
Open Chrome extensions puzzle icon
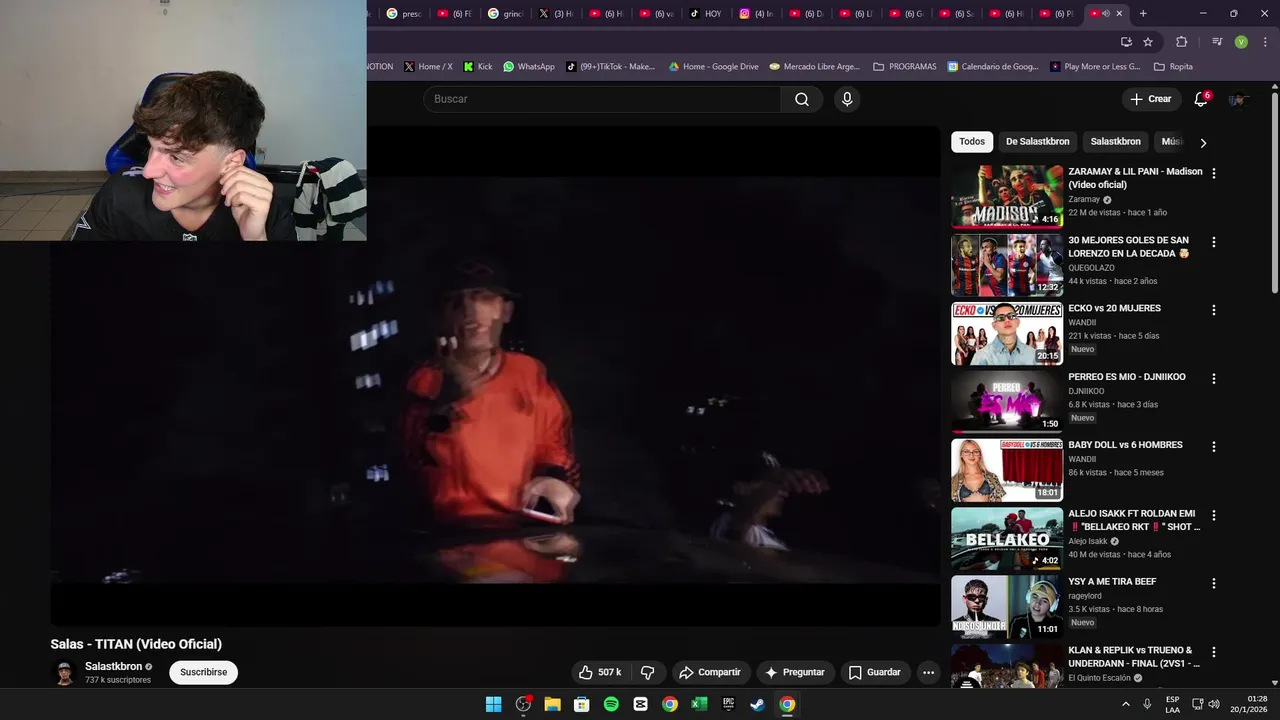(1181, 42)
